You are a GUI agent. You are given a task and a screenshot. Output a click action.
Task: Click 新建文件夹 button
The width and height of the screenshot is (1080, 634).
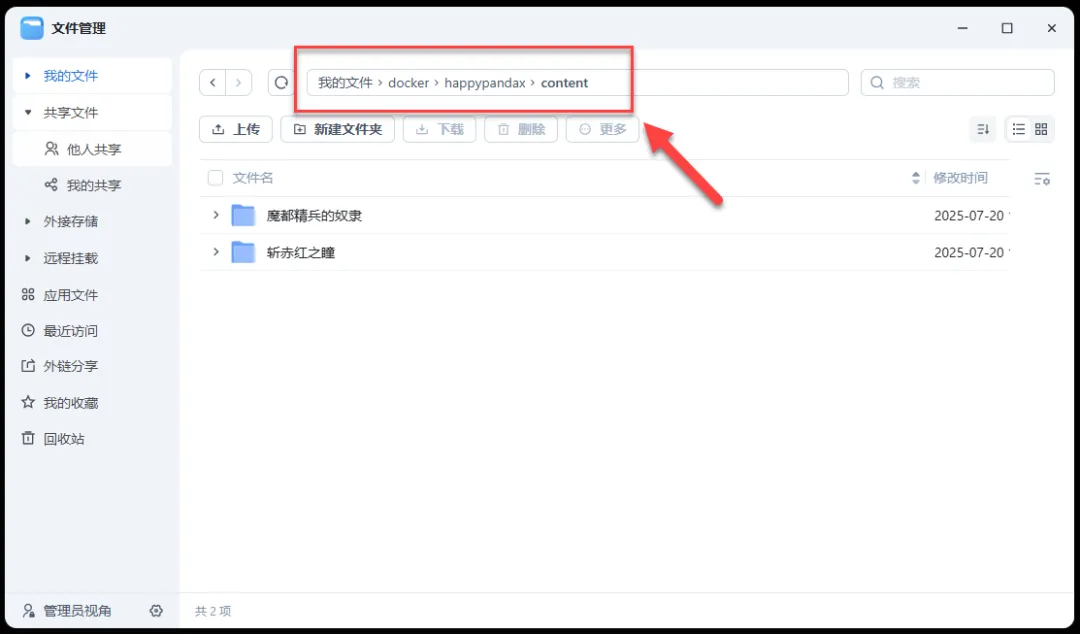338,129
